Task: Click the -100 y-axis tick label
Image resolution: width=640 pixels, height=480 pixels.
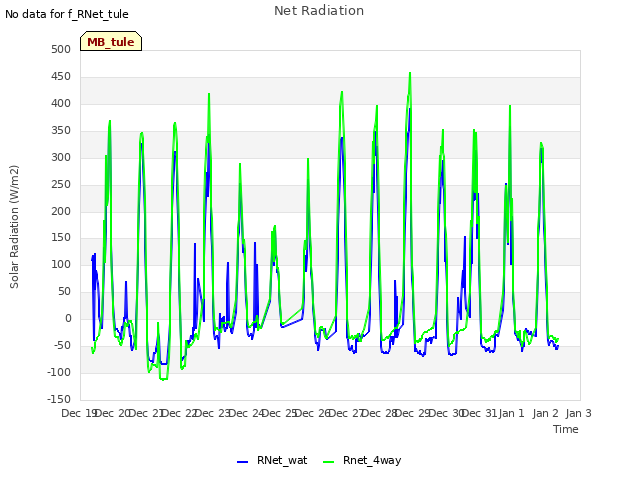Action: coord(58,372)
